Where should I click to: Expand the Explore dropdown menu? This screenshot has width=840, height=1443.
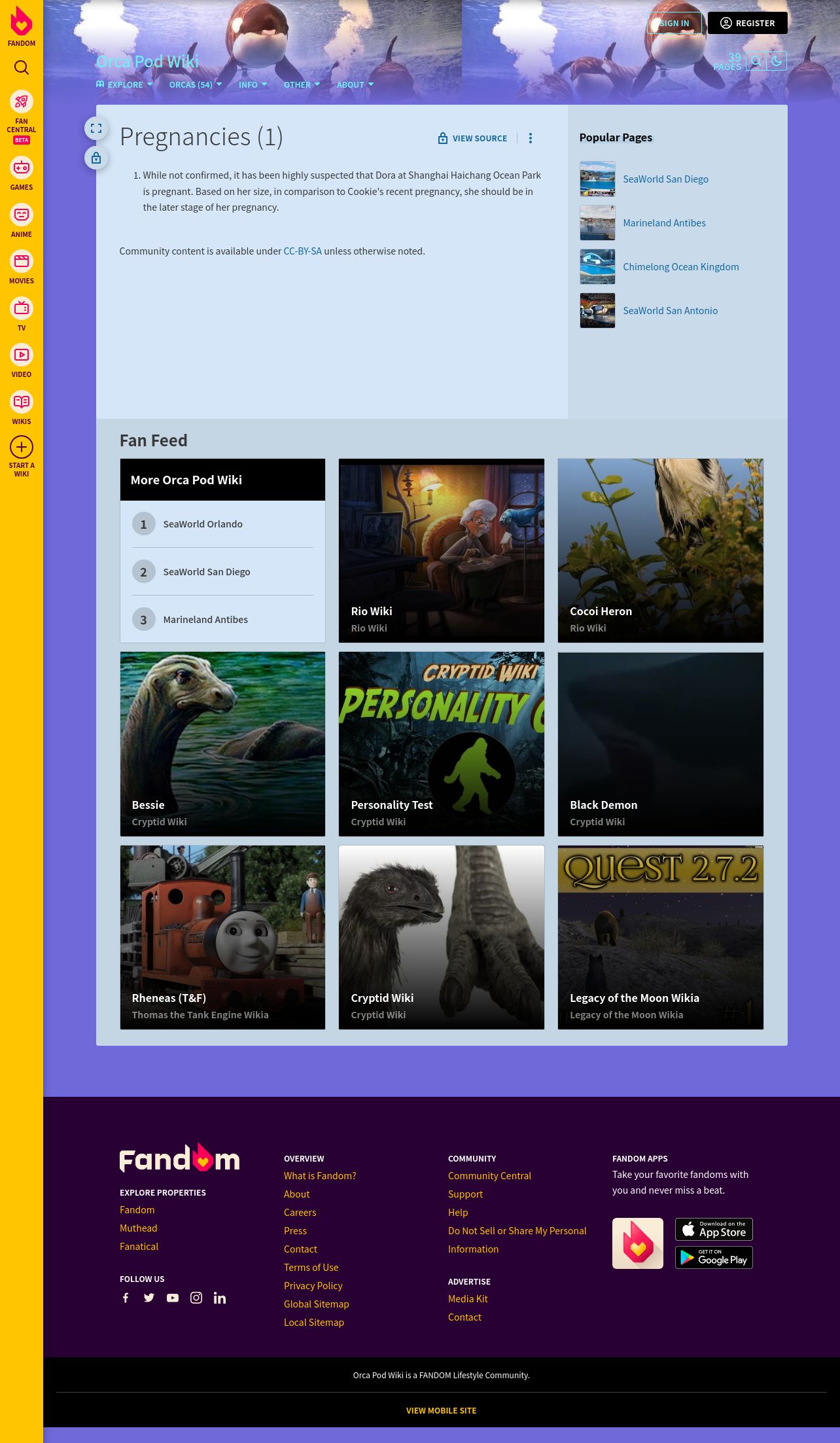[x=124, y=84]
